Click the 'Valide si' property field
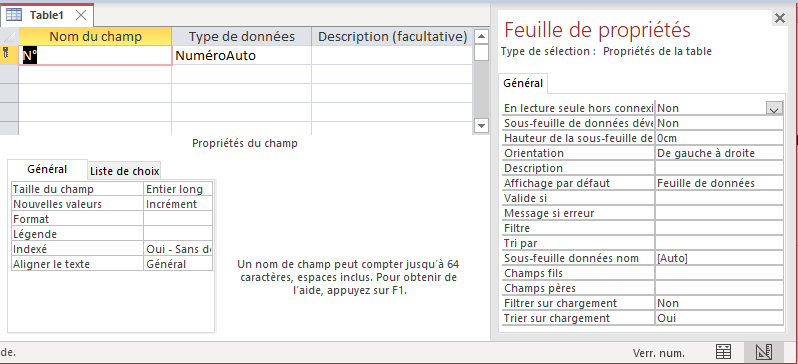The width and height of the screenshot is (798, 364). coord(719,198)
